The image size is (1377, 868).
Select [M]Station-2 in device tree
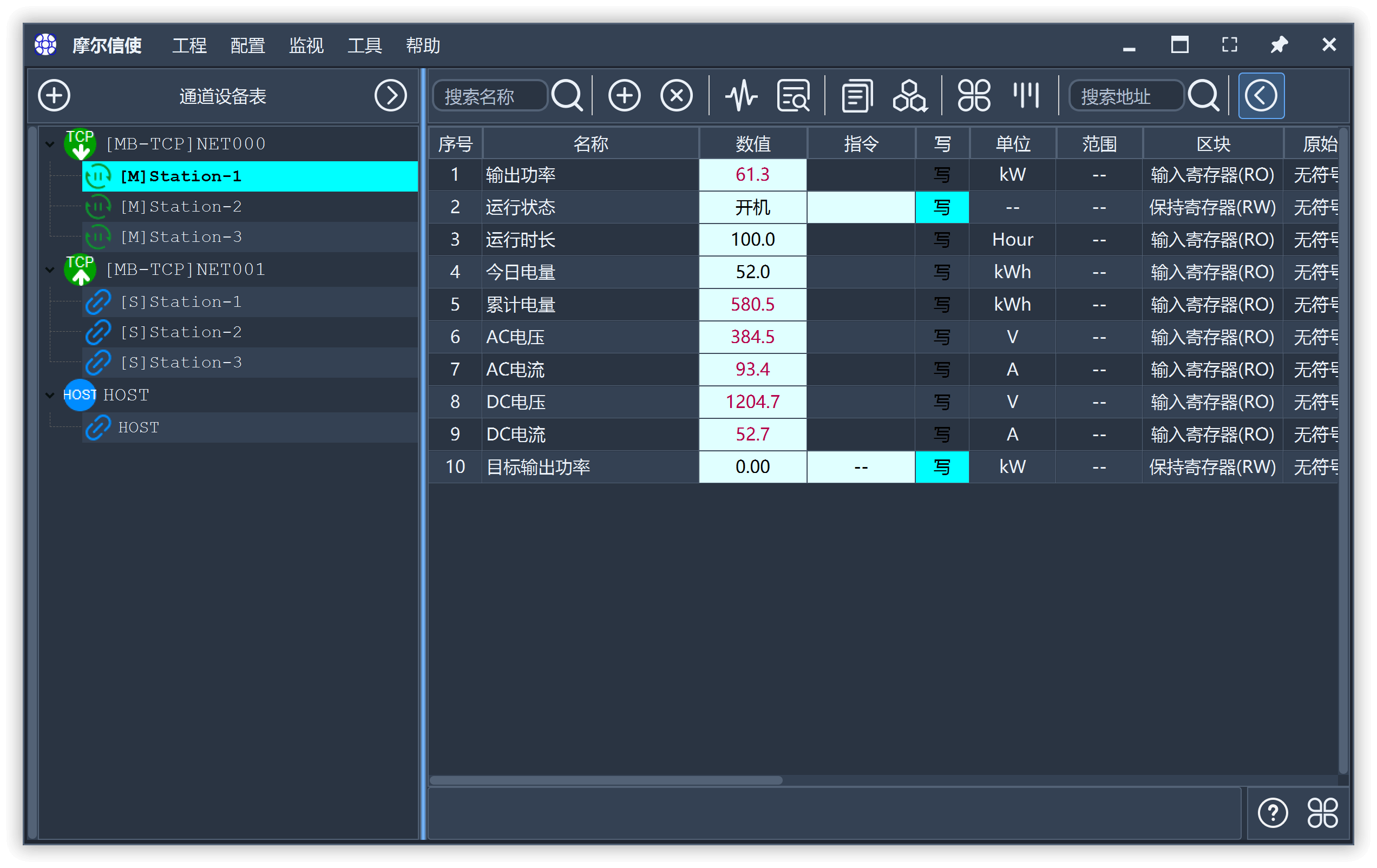click(251, 206)
